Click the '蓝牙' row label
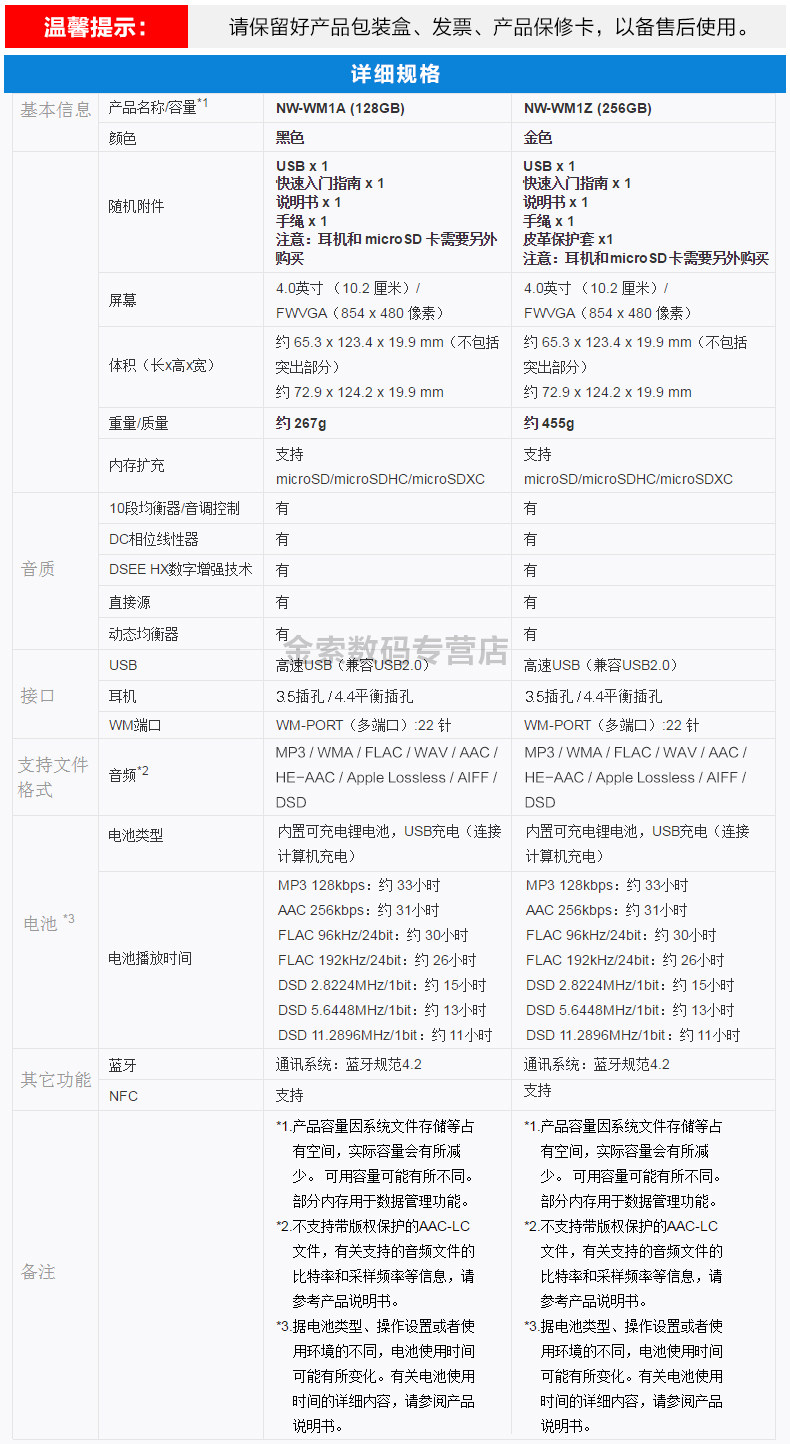This screenshot has height=1444, width=790. 122,1065
